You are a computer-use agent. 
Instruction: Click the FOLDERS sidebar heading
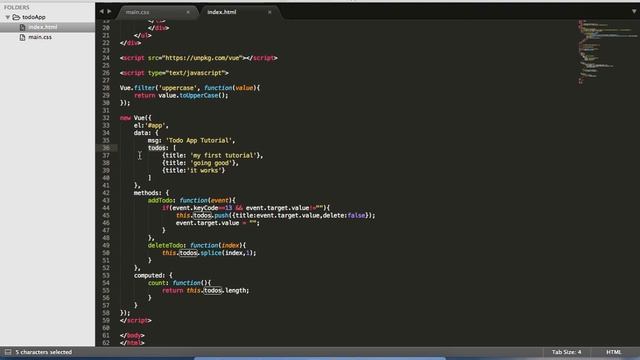[x=17, y=7]
